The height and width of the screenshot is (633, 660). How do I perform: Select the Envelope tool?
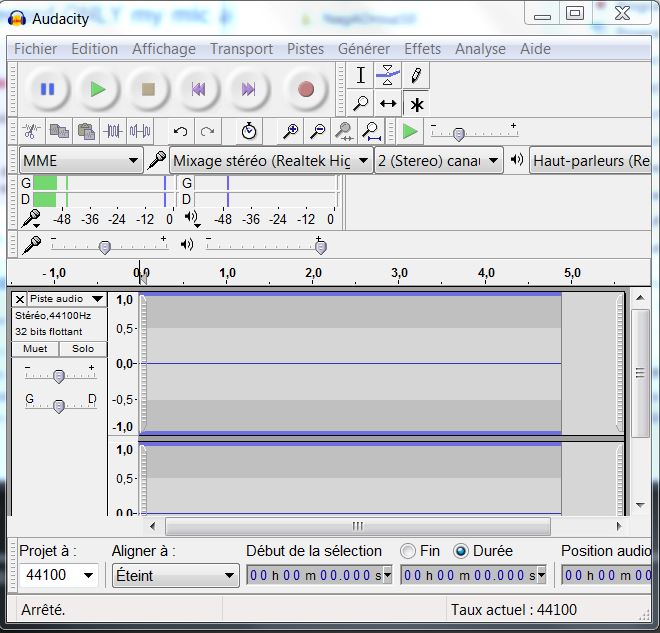pos(388,75)
